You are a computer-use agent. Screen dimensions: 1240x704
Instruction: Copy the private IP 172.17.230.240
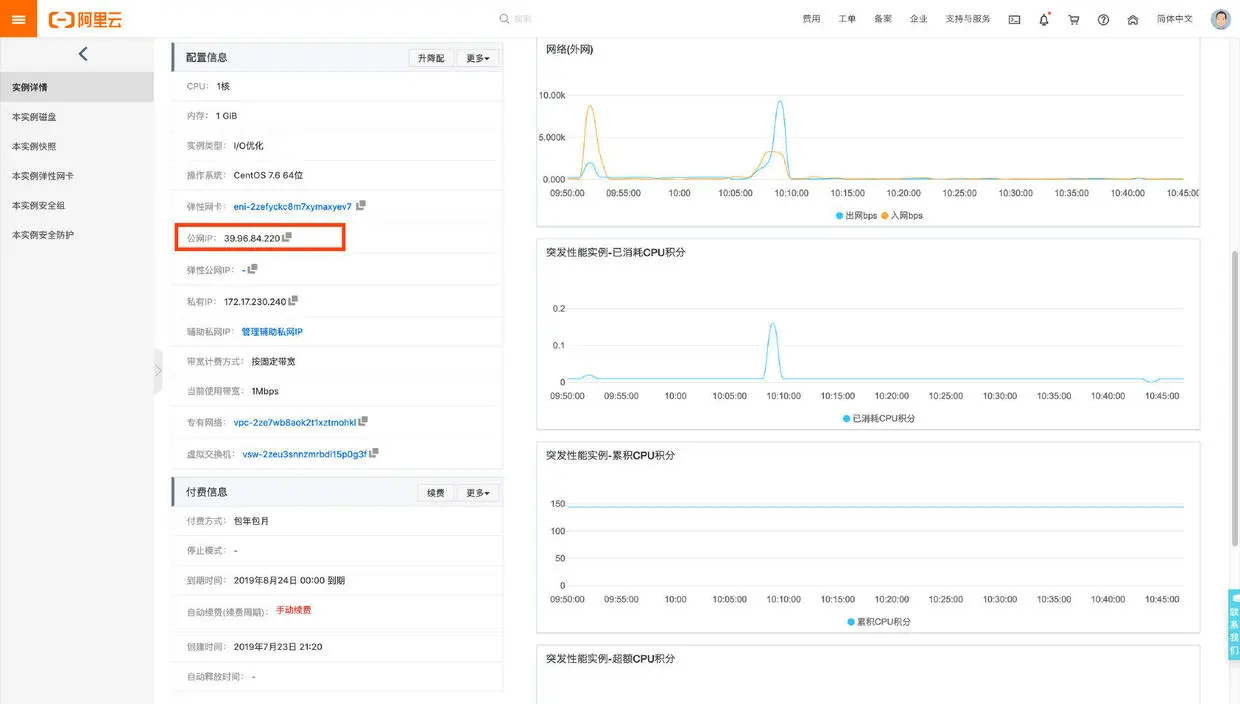coord(293,300)
